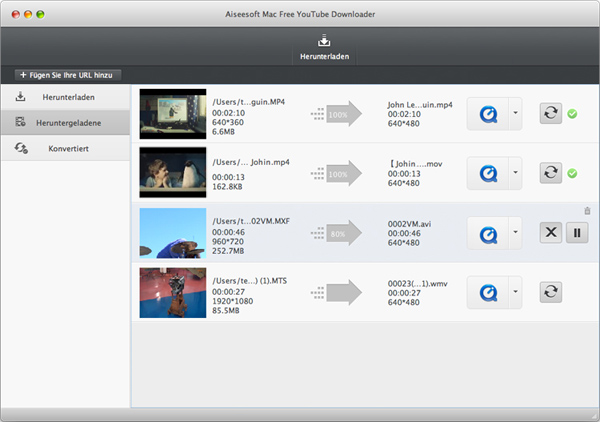Click QuickTime format icon in 00023(...1).wmv row
The width and height of the screenshot is (600, 422).
tap(488, 293)
